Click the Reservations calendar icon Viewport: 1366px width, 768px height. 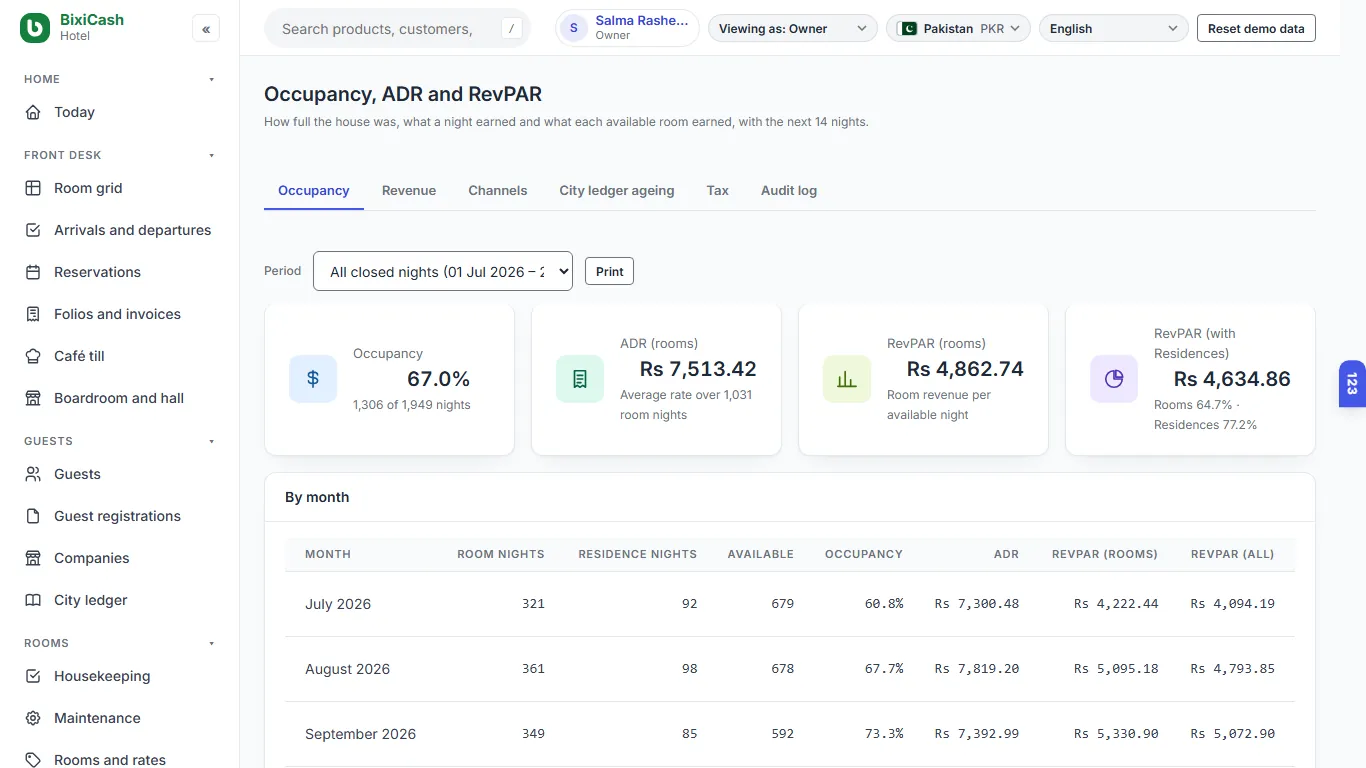click(x=33, y=272)
